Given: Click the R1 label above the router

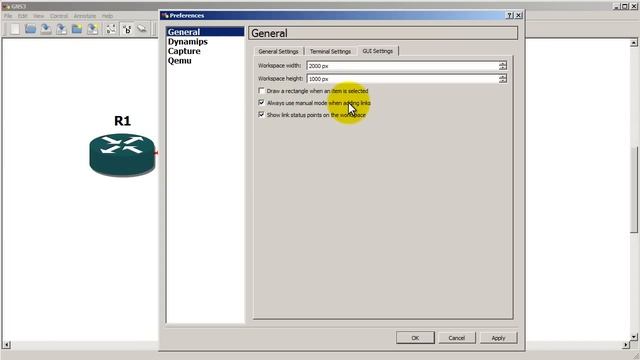Looking at the screenshot, I should pos(122,121).
